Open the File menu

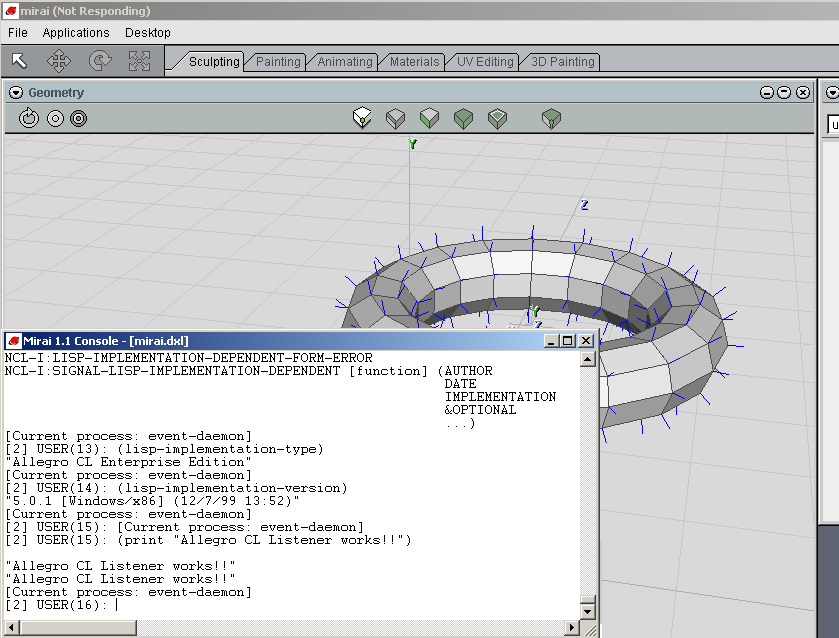18,33
